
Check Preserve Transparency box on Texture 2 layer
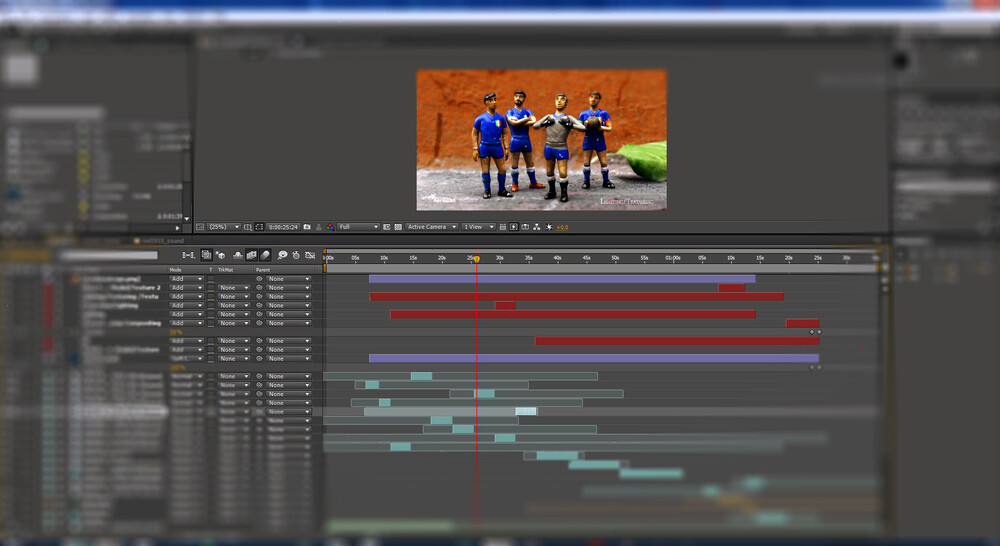211,288
